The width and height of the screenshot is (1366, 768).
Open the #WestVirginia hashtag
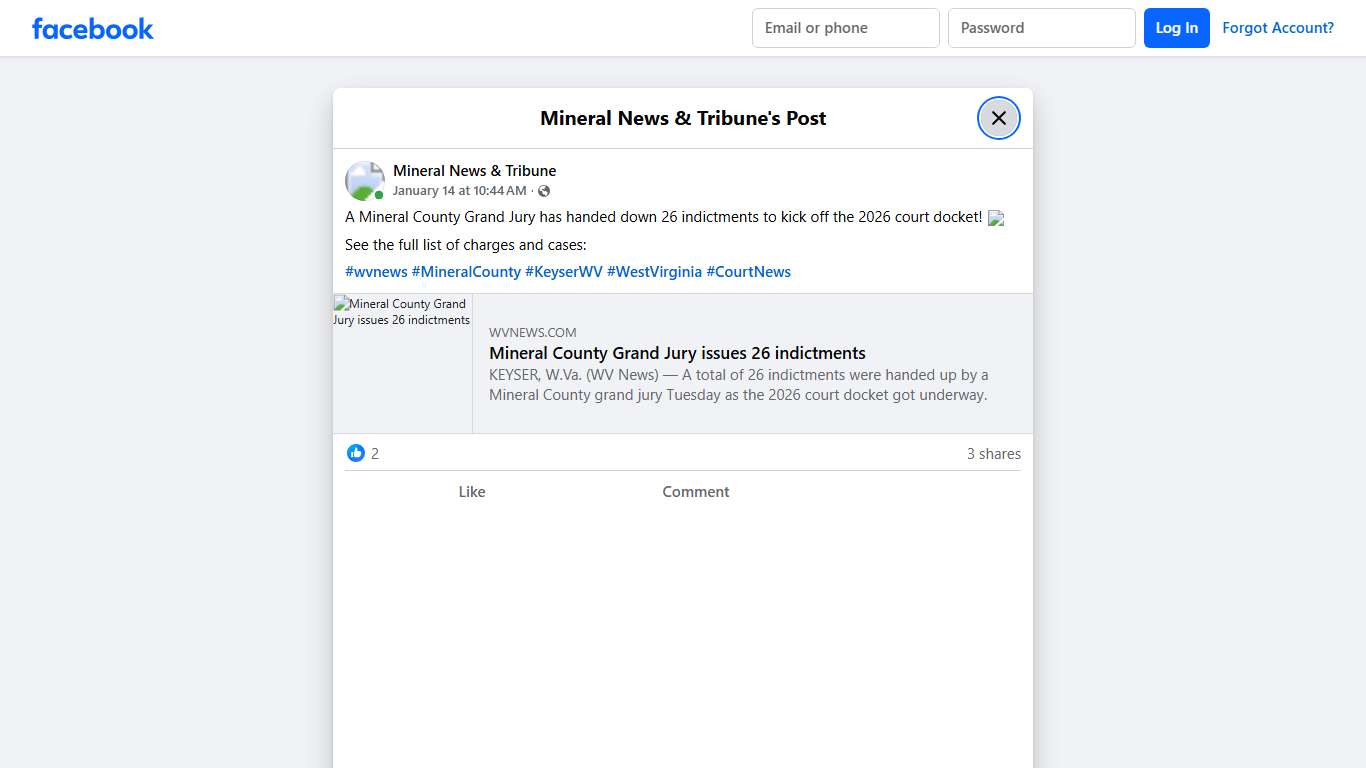pyautogui.click(x=655, y=271)
